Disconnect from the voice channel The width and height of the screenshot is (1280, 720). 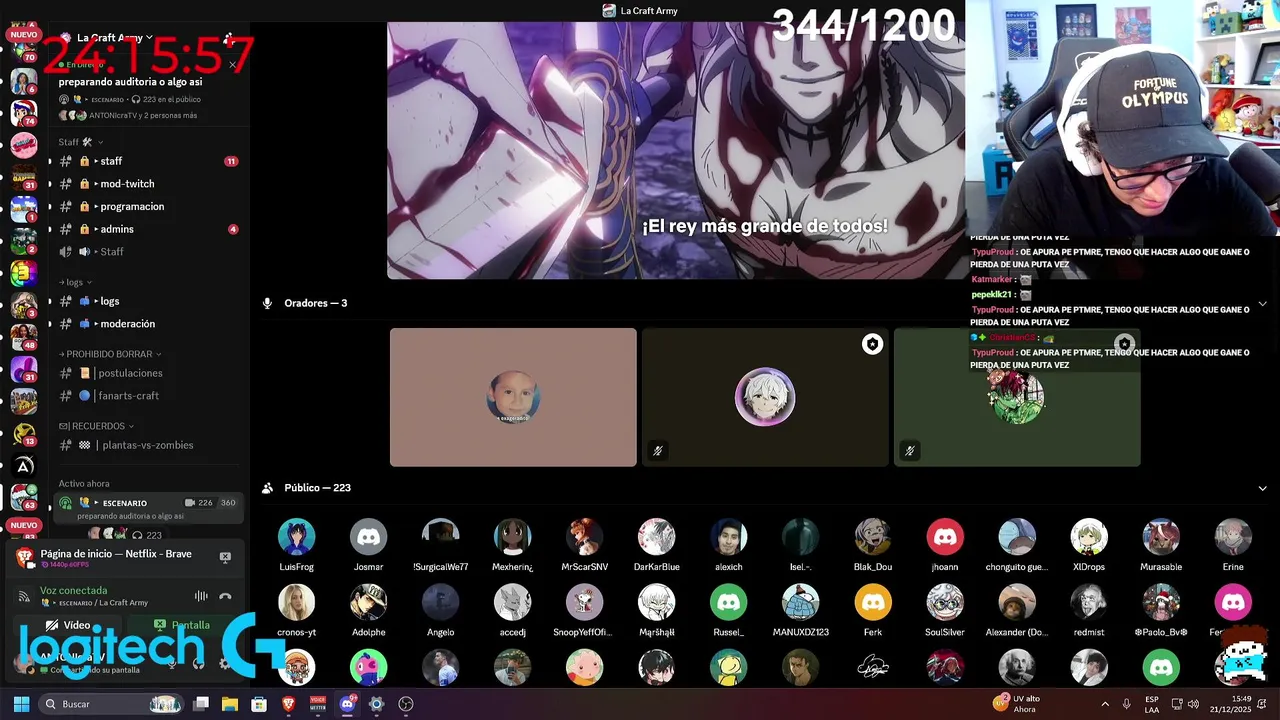[225, 596]
